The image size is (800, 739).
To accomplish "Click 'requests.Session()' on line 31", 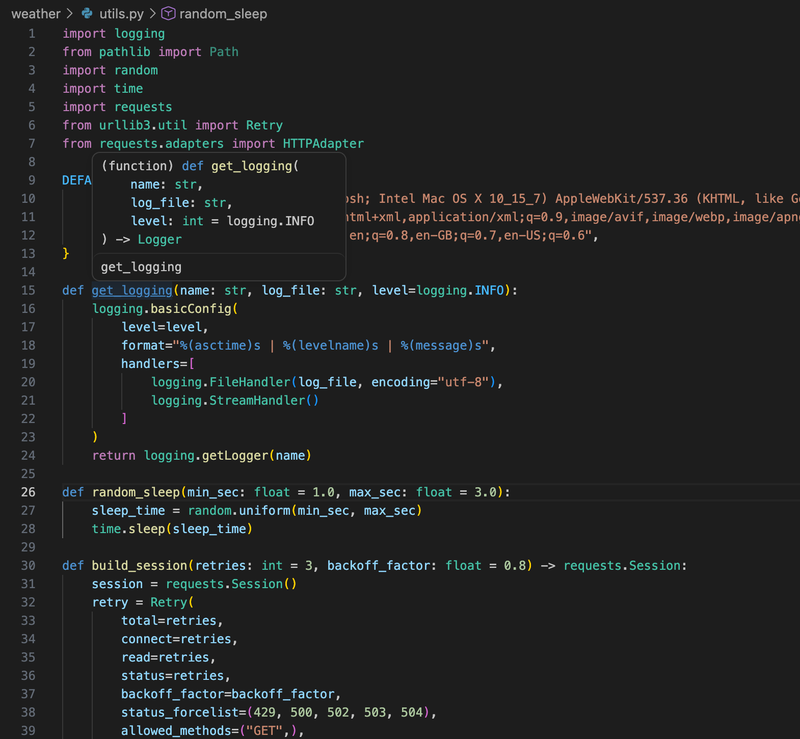I will (x=231, y=584).
